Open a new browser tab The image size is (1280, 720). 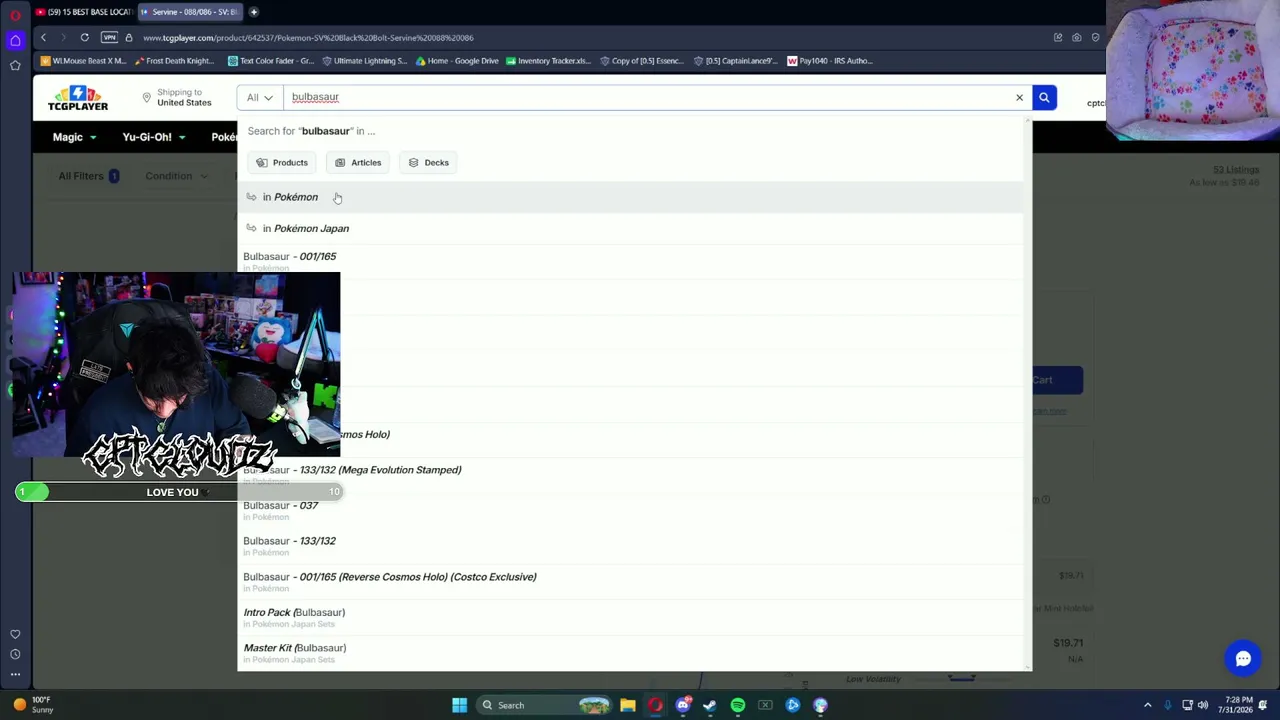tap(254, 12)
